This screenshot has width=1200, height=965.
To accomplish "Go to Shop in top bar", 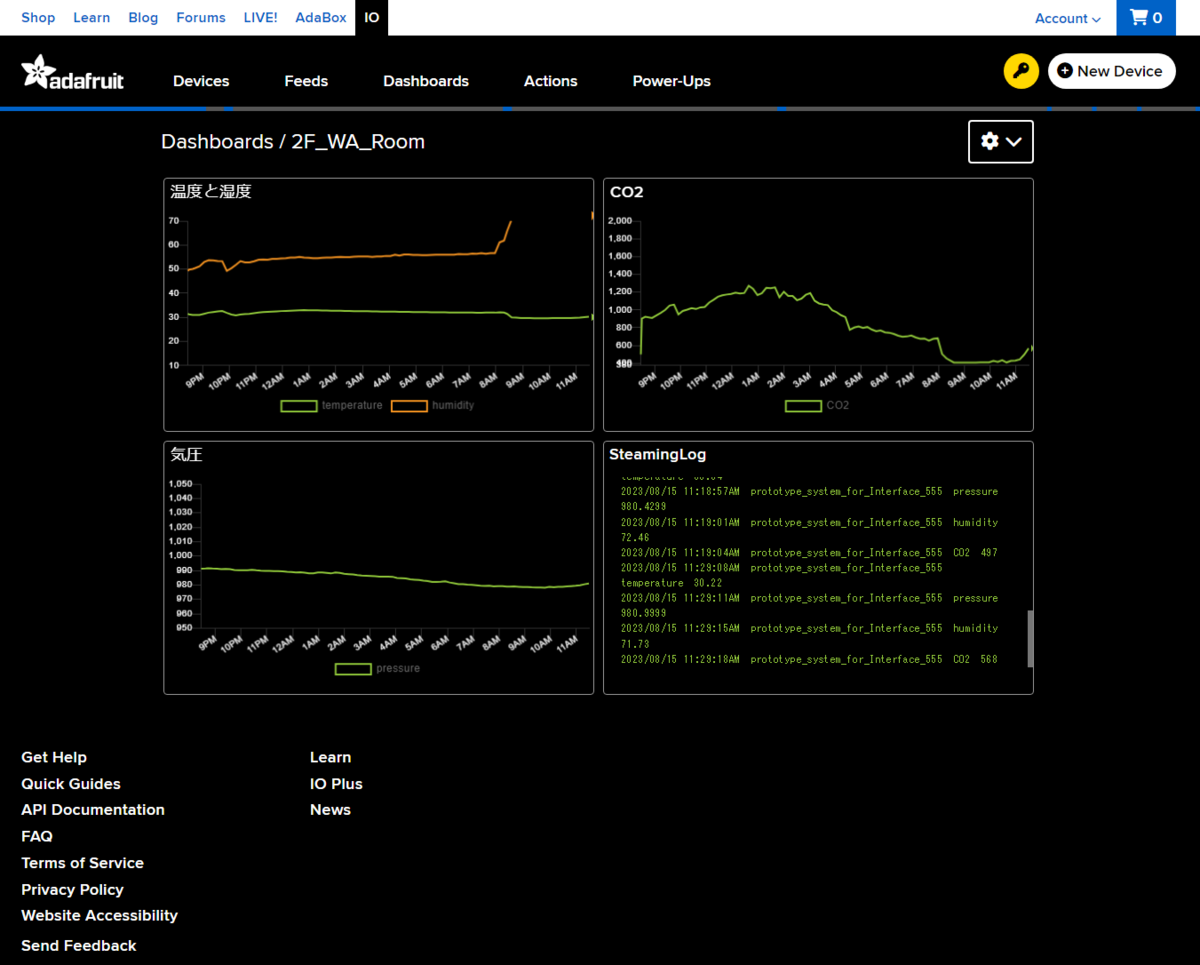I will (38, 17).
